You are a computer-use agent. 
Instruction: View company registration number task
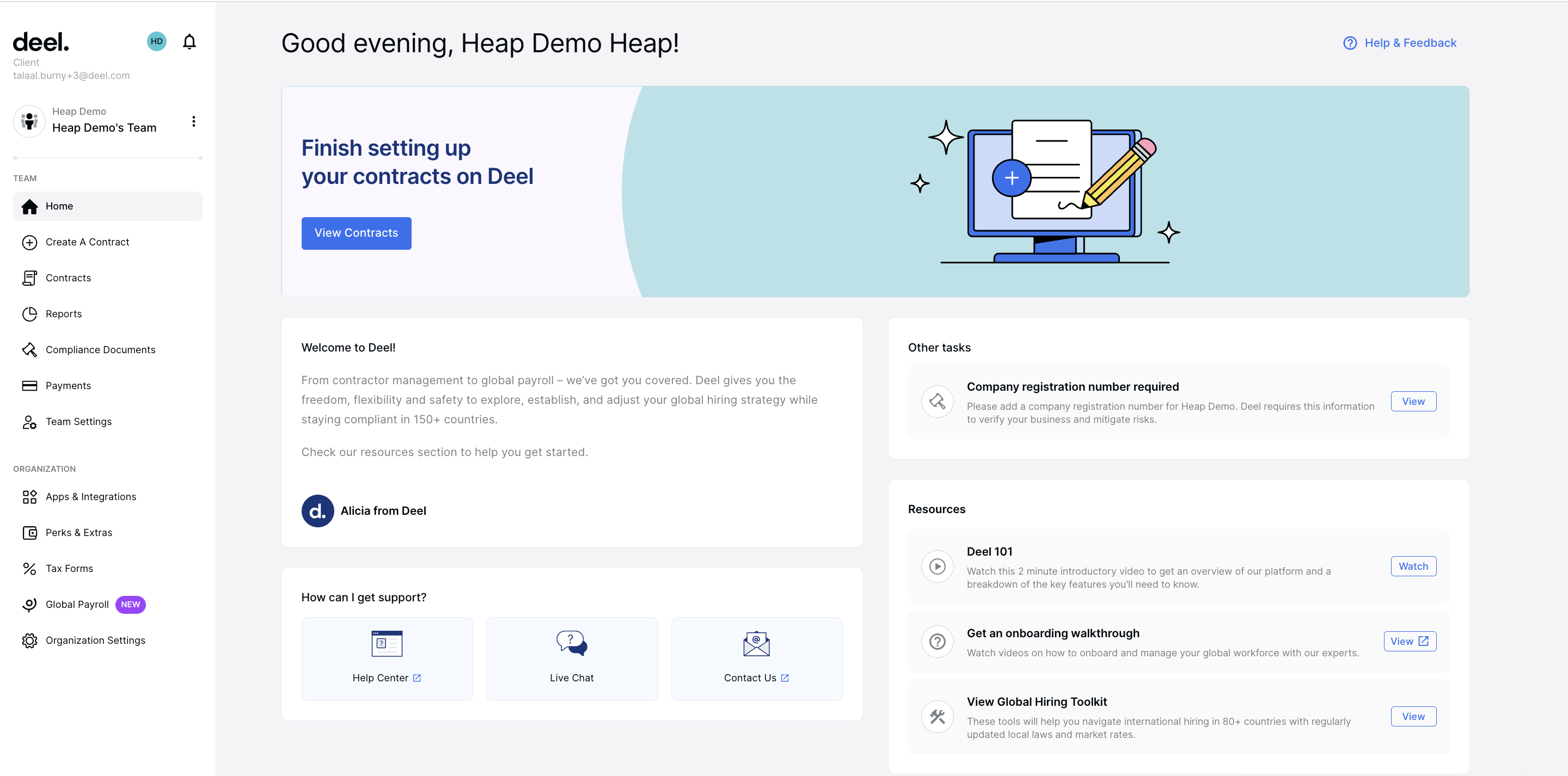click(x=1413, y=401)
